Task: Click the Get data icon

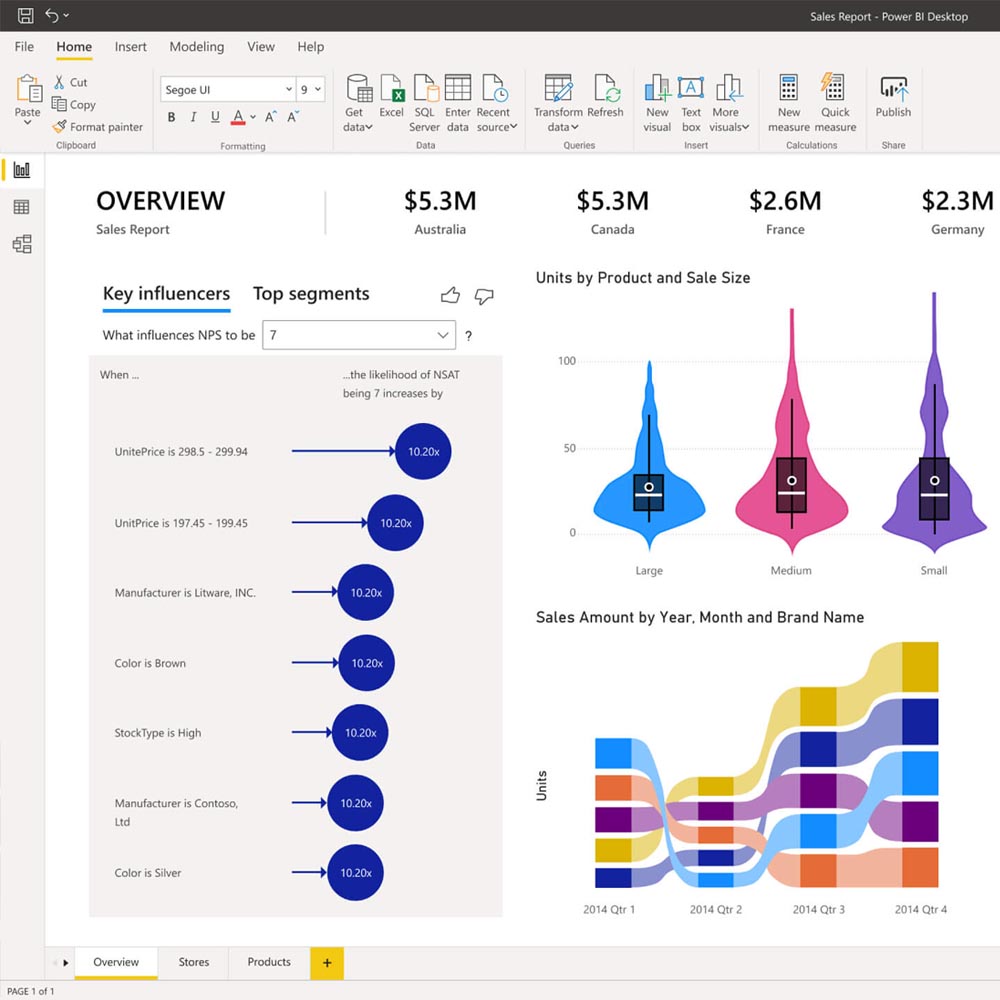Action: (x=359, y=88)
